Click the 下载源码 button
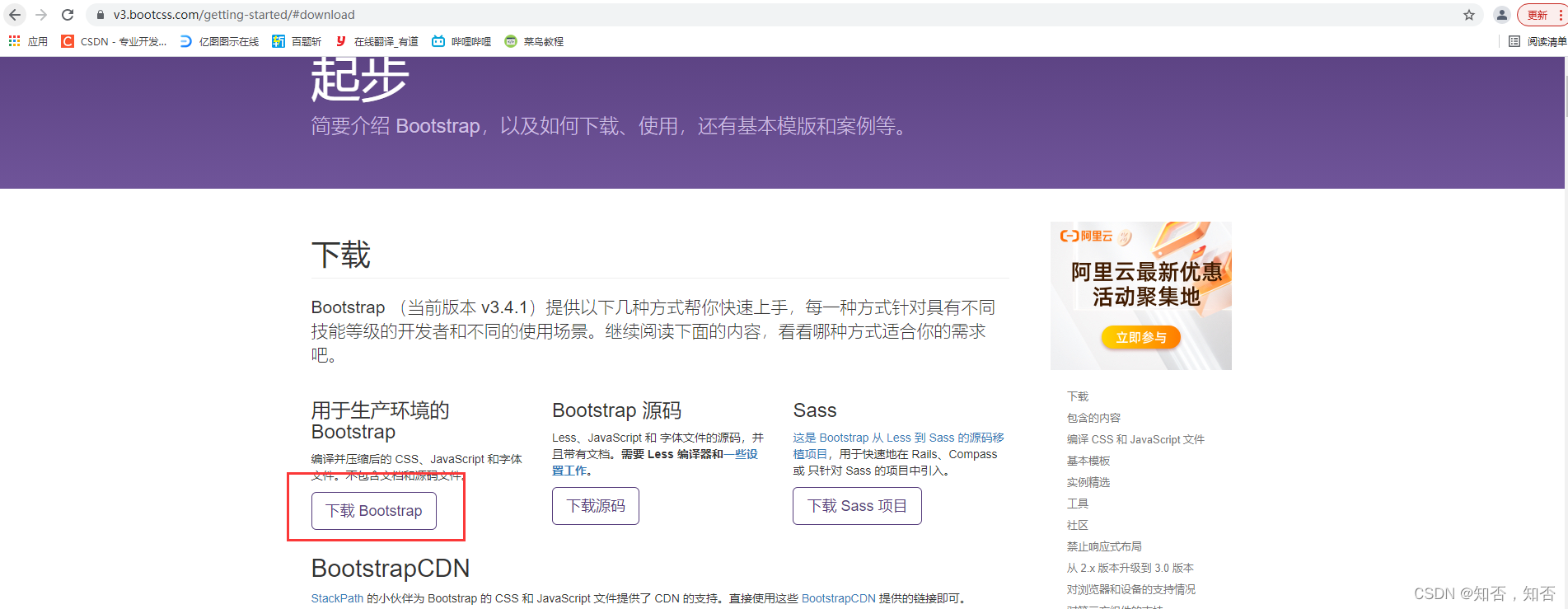Screen dimensions: 1568x609 [596, 506]
